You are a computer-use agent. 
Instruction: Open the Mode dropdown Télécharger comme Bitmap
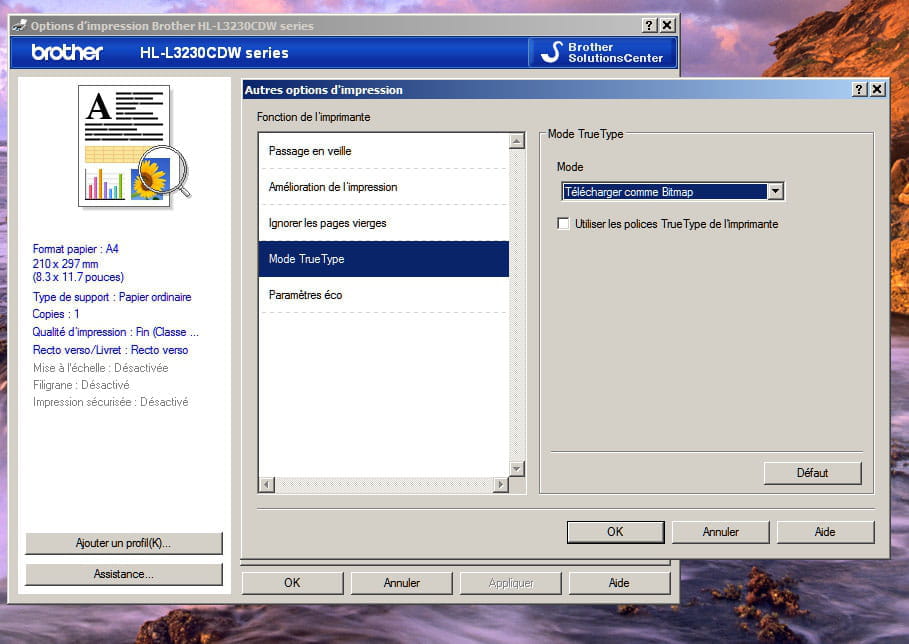[x=672, y=191]
